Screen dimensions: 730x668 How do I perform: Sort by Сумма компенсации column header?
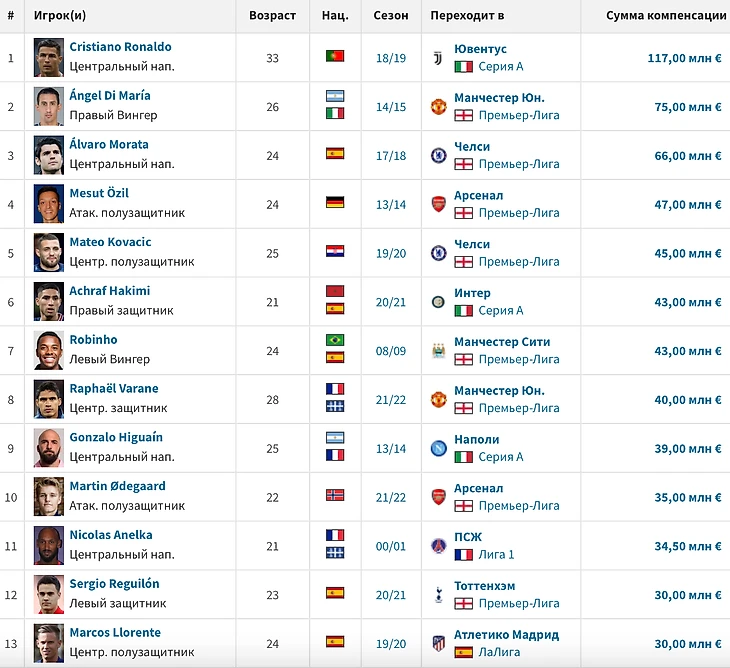pyautogui.click(x=666, y=16)
